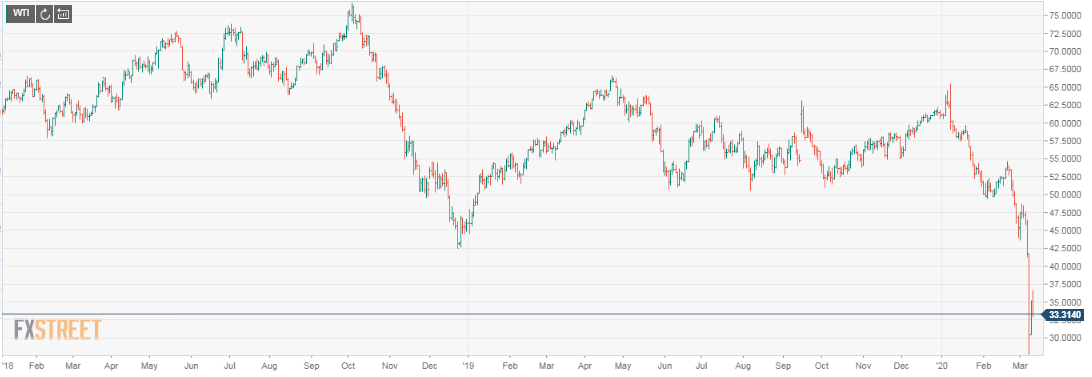Screen dimensions: 1092x377
Task: Click the WTI symbol button
Action: pyautogui.click(x=21, y=14)
